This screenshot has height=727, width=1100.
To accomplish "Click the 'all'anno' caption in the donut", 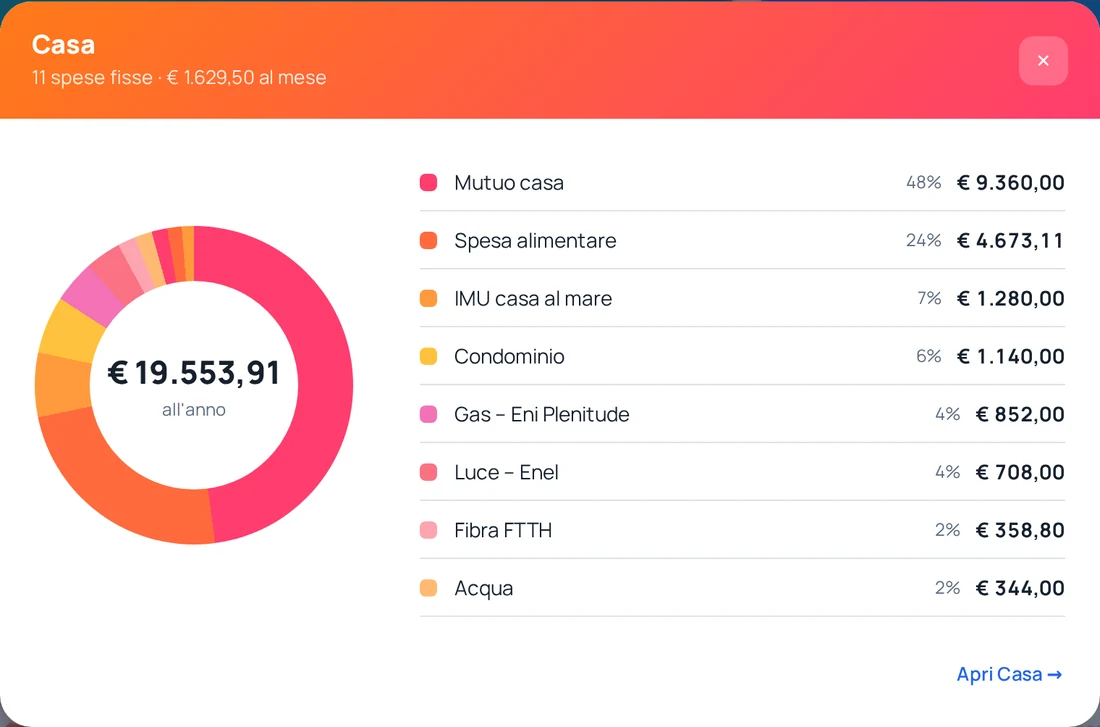I will (194, 409).
